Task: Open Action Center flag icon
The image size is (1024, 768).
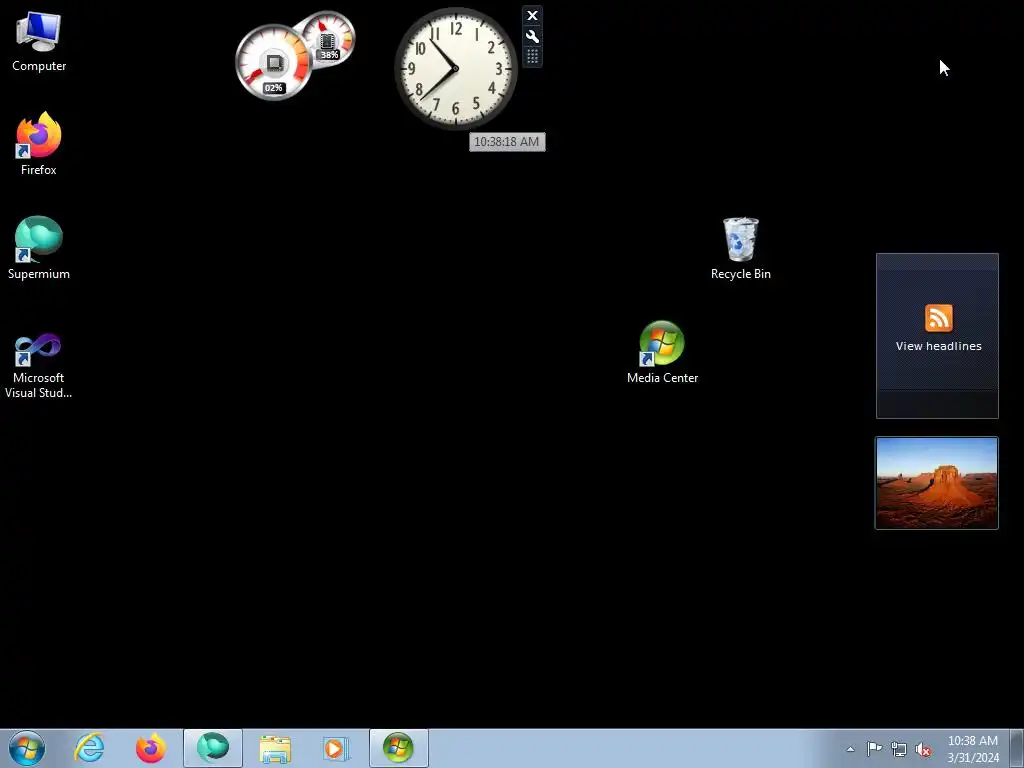Action: coord(874,749)
